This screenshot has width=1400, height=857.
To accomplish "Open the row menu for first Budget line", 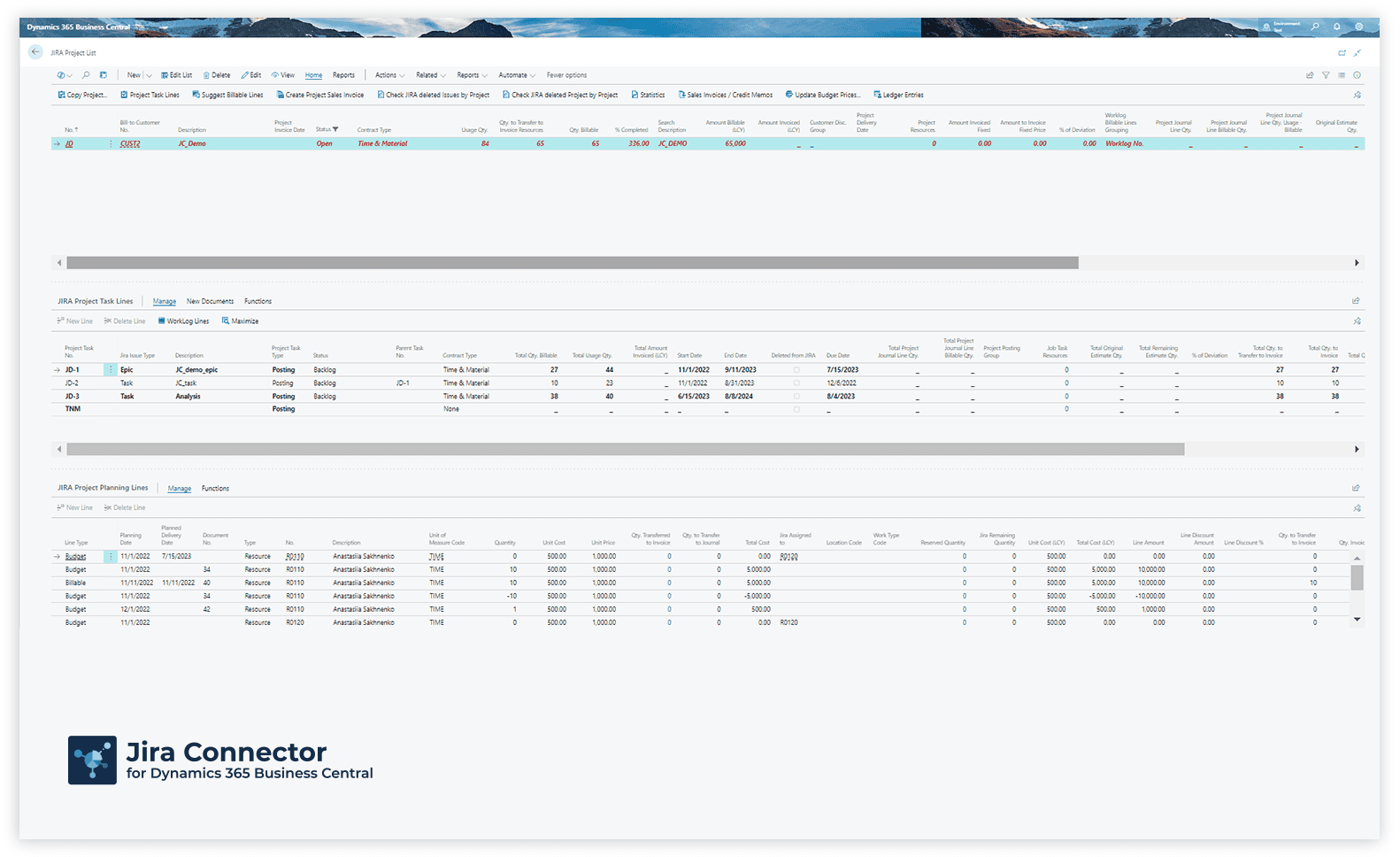I will [111, 557].
